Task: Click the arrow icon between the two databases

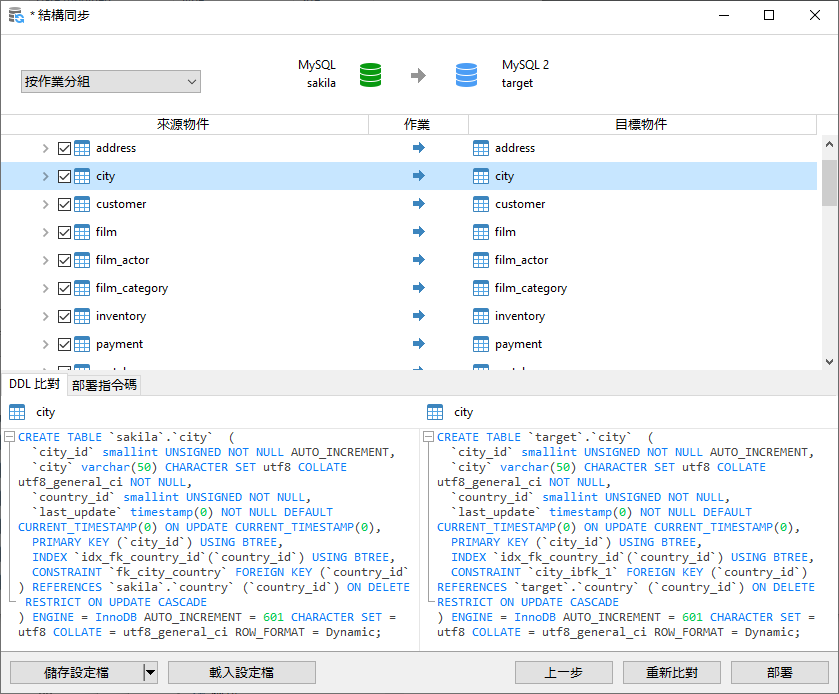Action: (x=418, y=74)
